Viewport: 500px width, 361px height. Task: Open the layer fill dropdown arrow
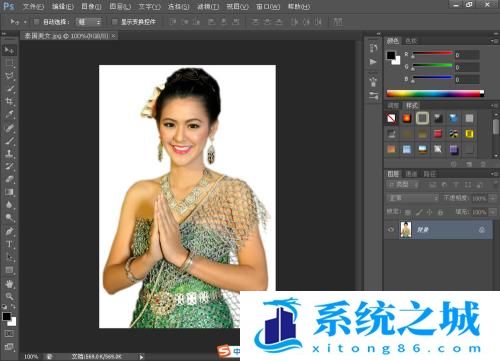point(493,212)
